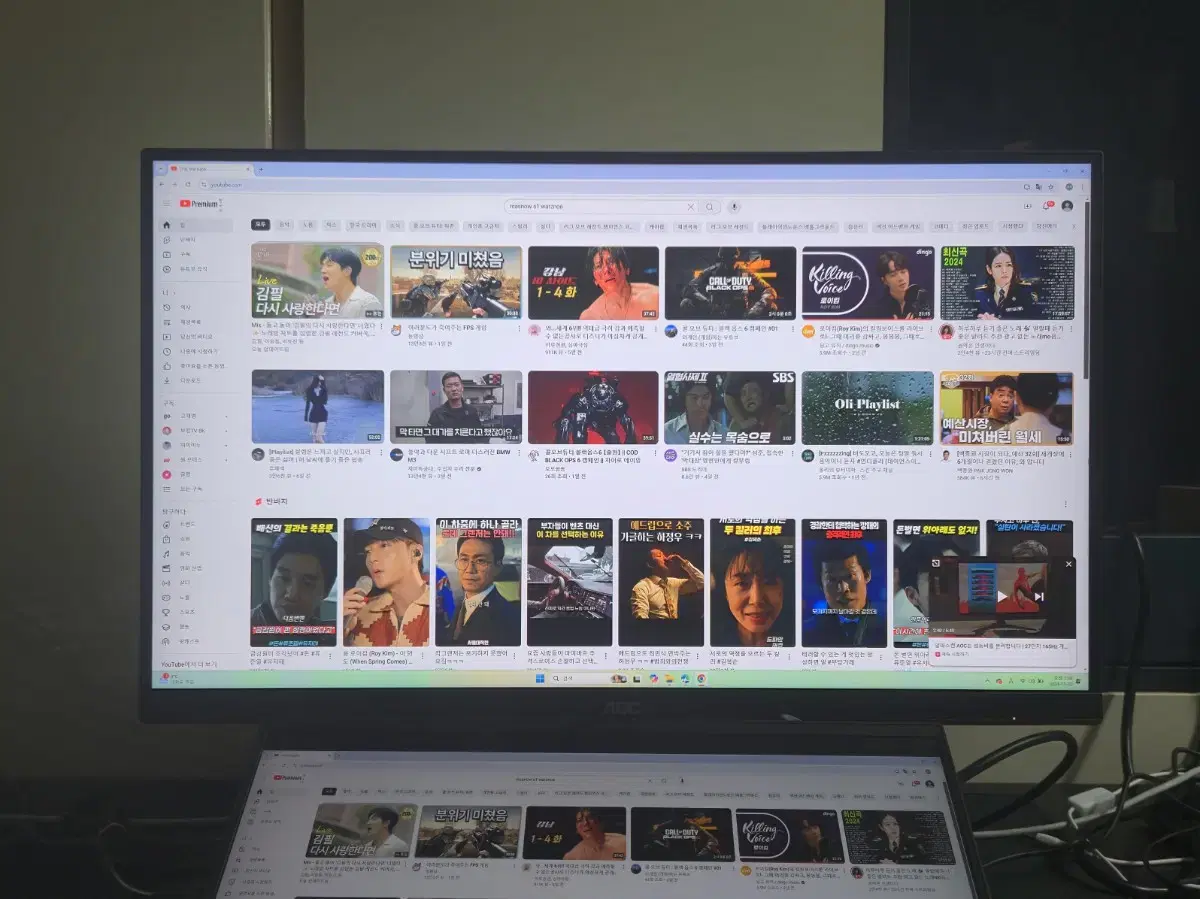Open the notifications bell
This screenshot has height=899, width=1200.
click(1047, 205)
